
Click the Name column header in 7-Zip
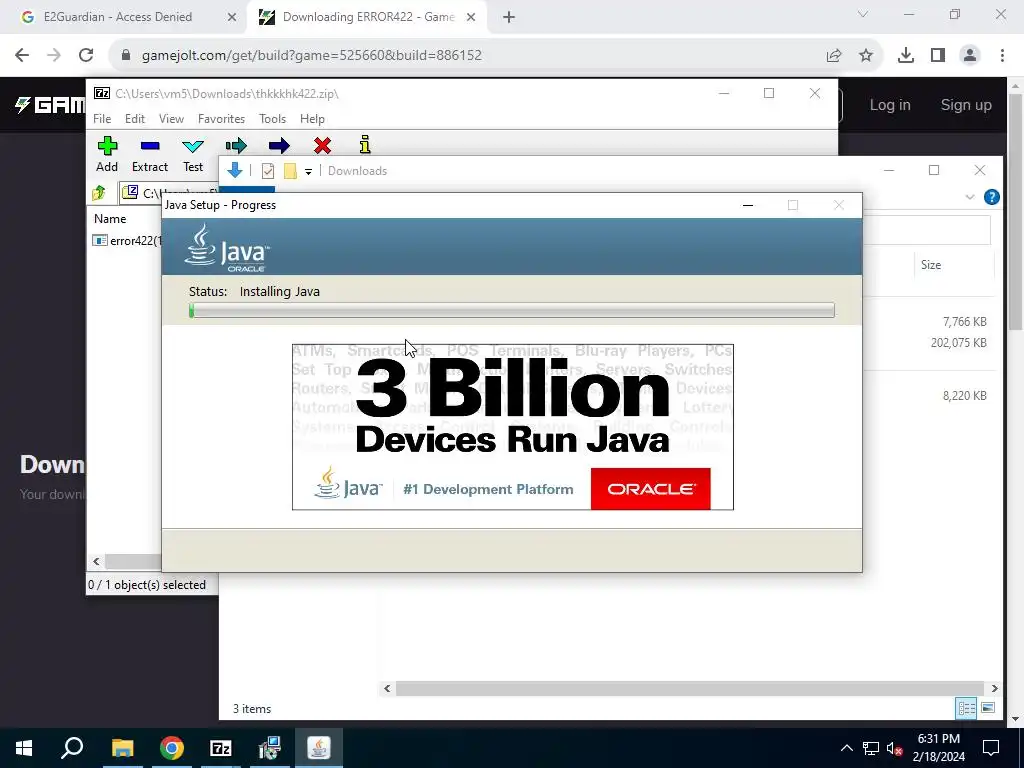(110, 219)
